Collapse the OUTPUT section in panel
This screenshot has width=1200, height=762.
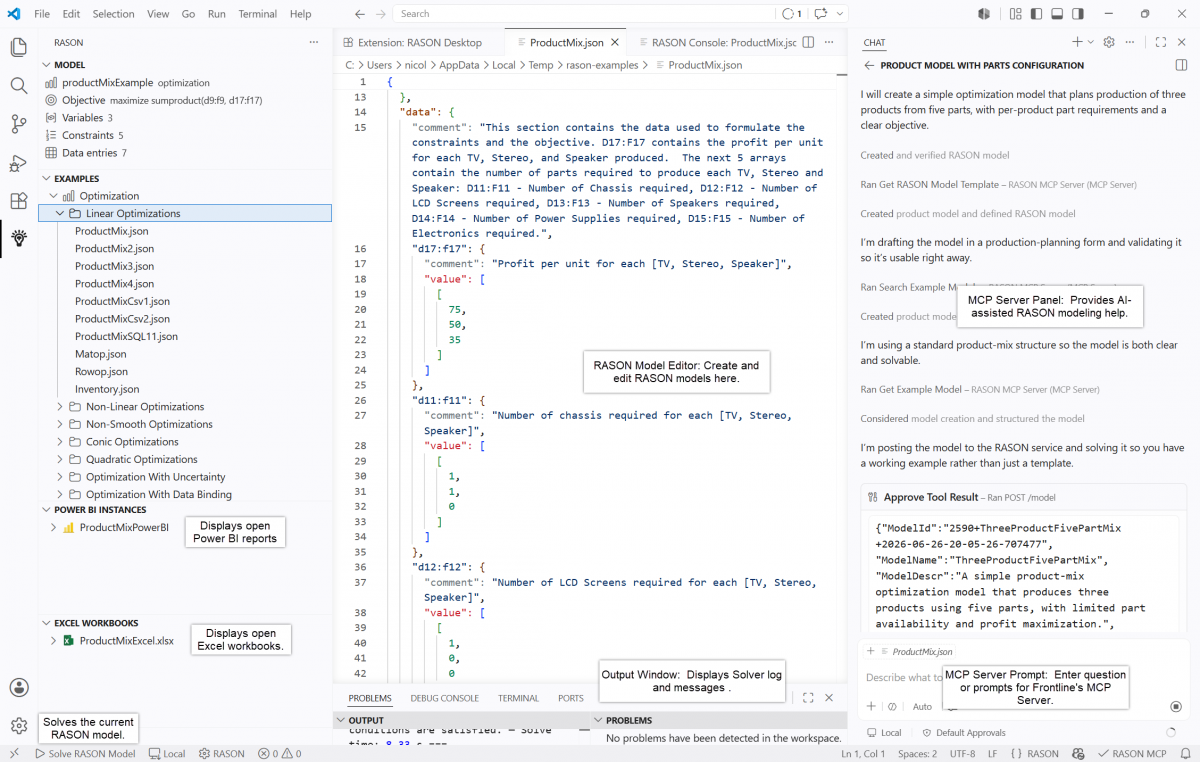coord(341,720)
